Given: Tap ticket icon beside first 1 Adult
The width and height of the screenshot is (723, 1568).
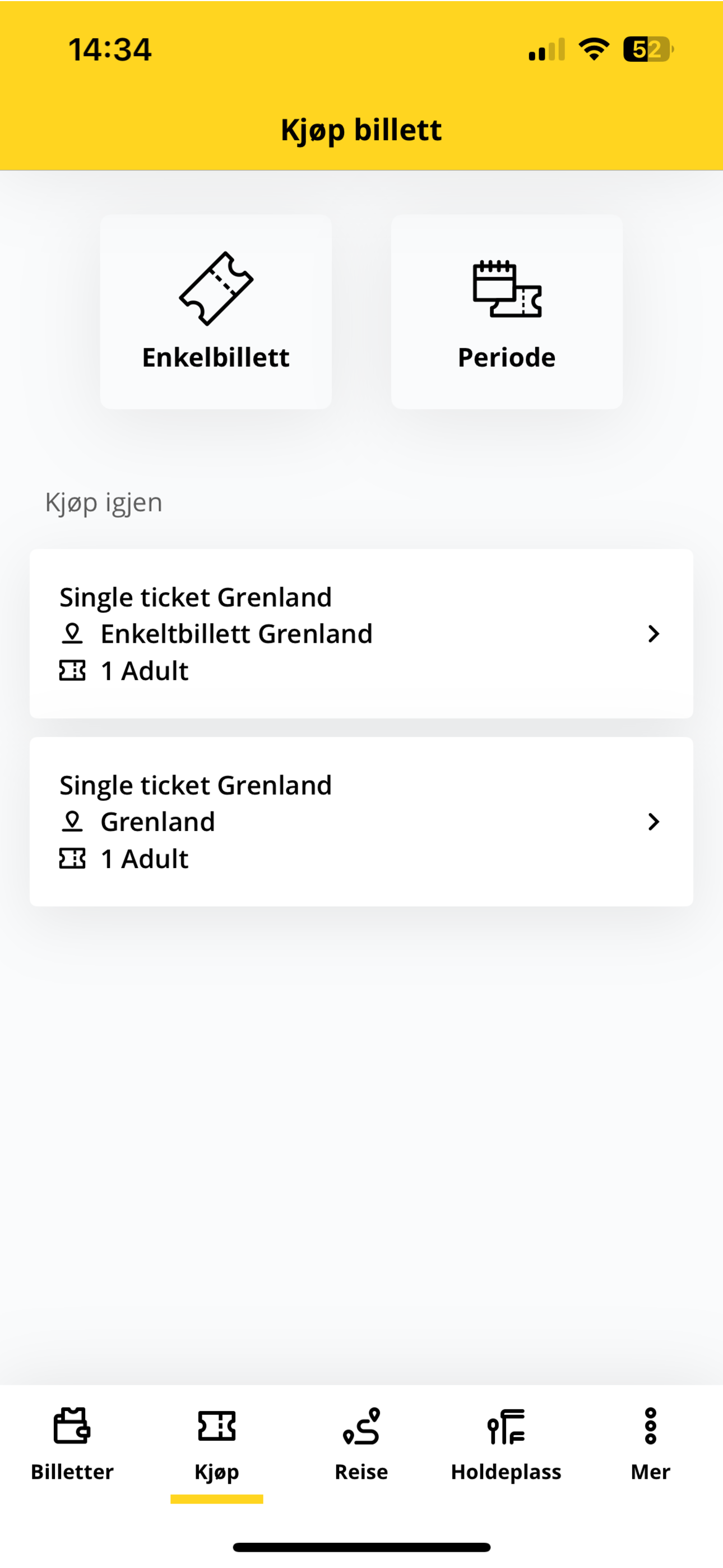Looking at the screenshot, I should click(72, 671).
